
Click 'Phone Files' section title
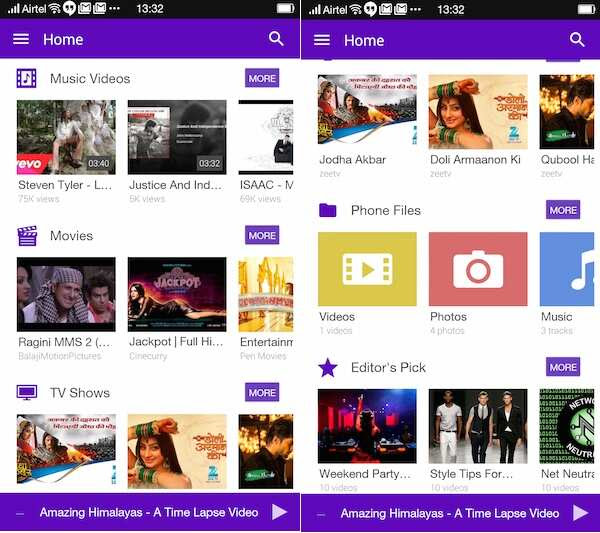click(386, 210)
